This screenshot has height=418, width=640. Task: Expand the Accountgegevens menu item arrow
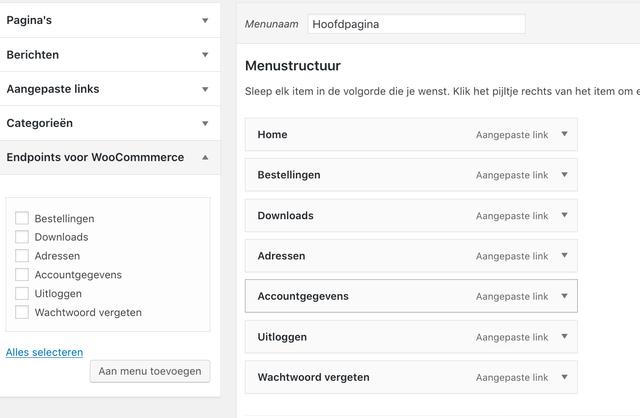point(564,296)
